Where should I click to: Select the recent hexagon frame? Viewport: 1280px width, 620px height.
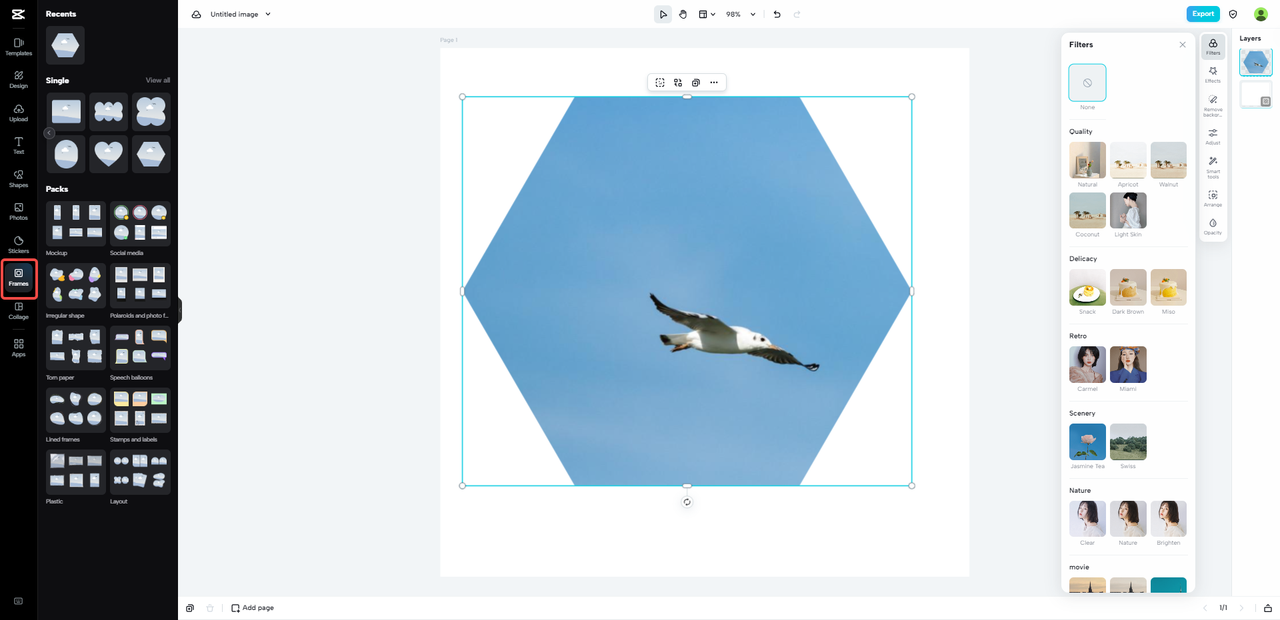[65, 45]
